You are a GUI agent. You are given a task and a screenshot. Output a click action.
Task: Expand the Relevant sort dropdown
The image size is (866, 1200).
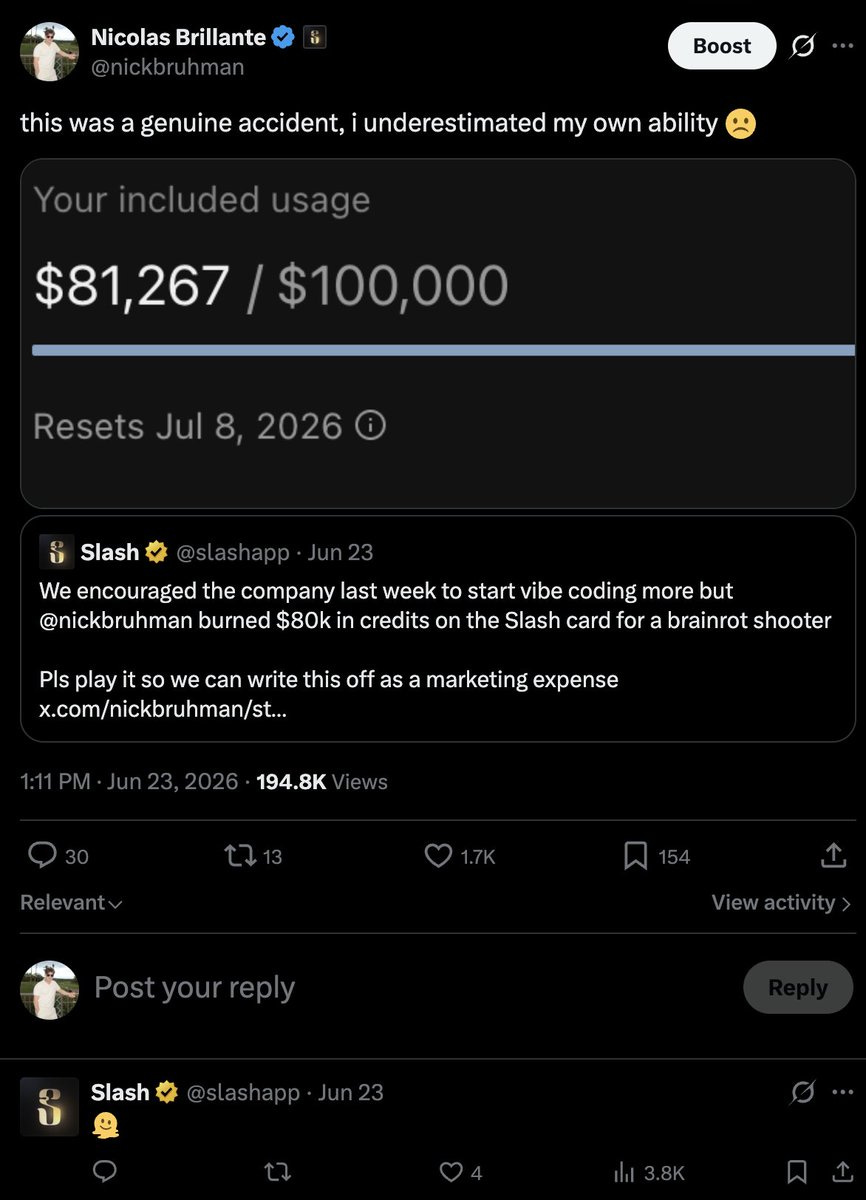[x=71, y=902]
